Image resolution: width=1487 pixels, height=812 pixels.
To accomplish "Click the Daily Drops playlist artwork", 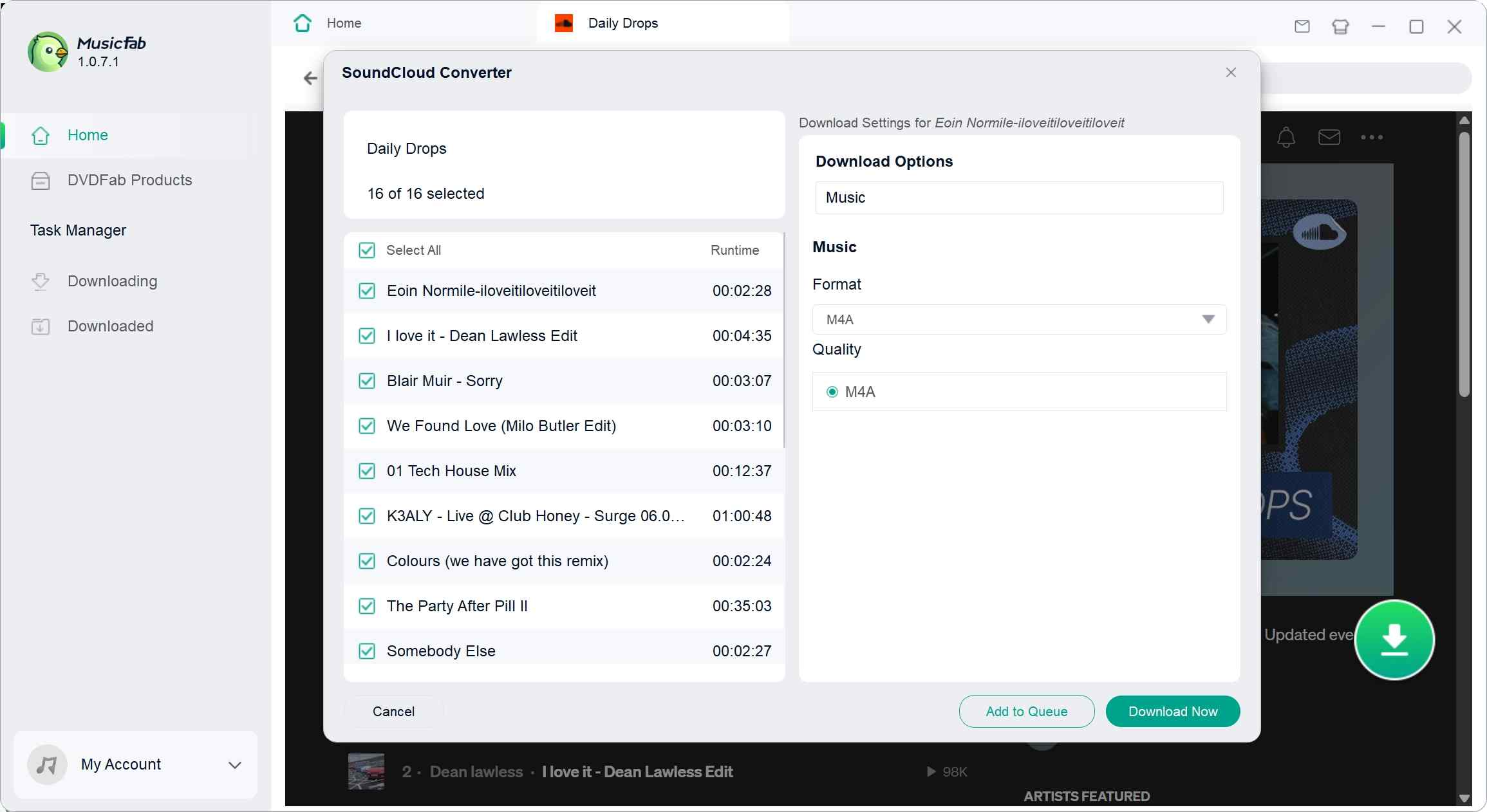I will point(1309,380).
